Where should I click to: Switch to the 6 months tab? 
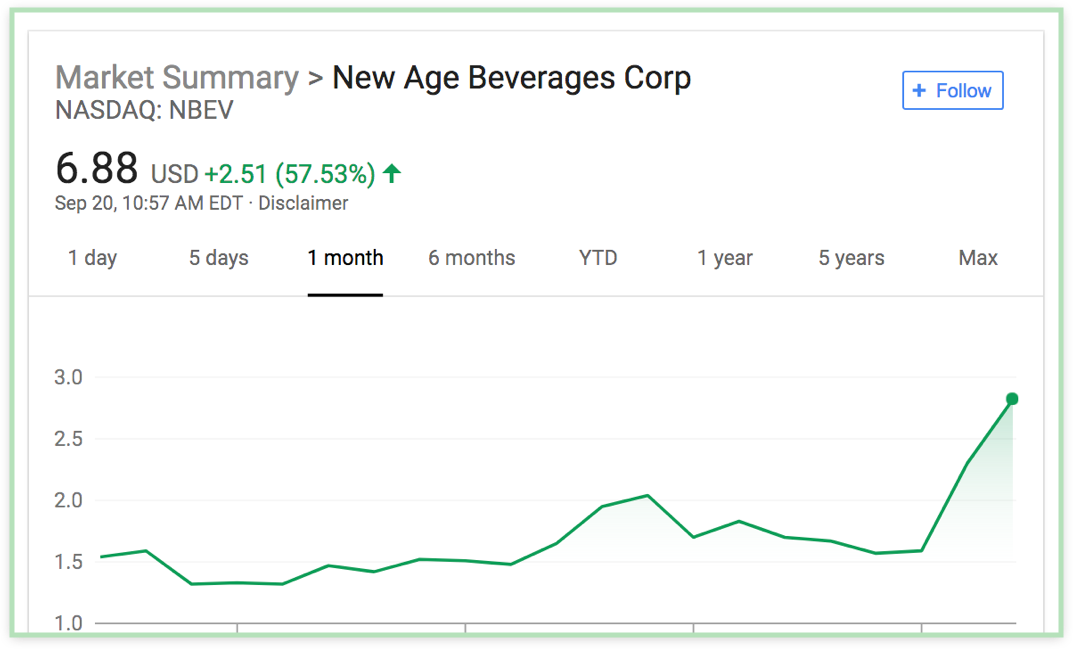click(471, 258)
